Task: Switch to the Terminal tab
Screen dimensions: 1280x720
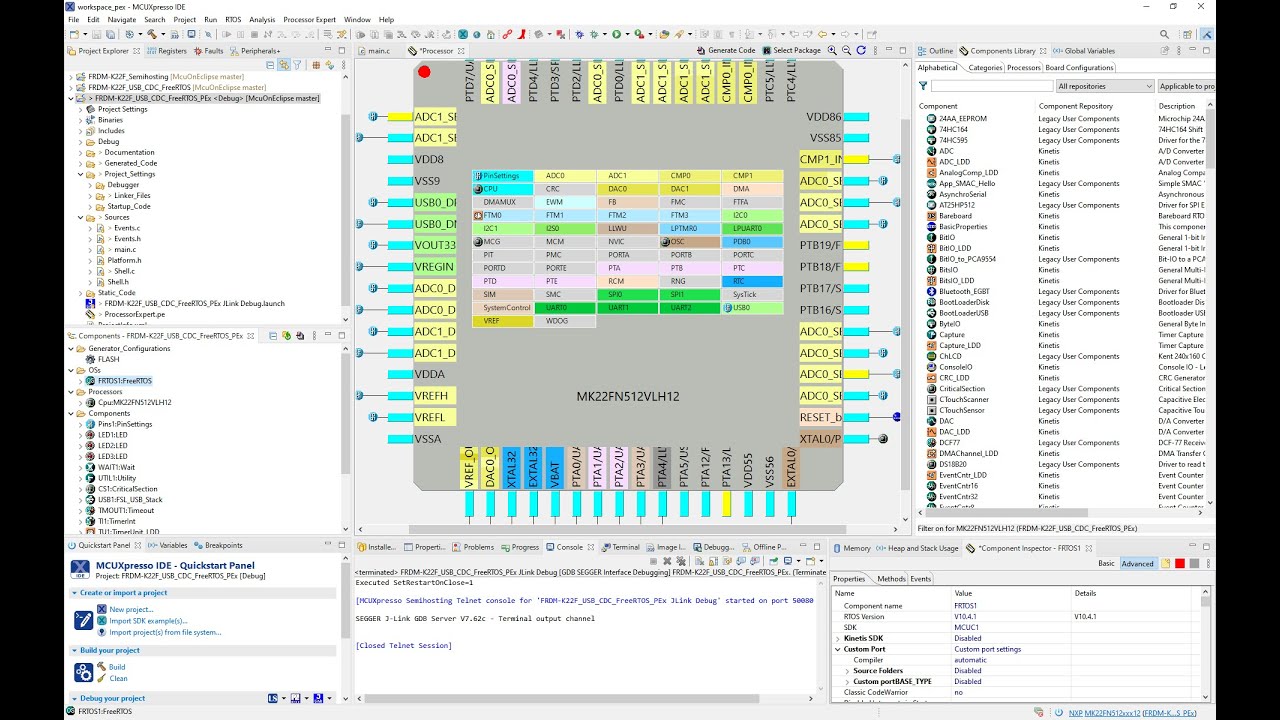Action: pyautogui.click(x=620, y=547)
